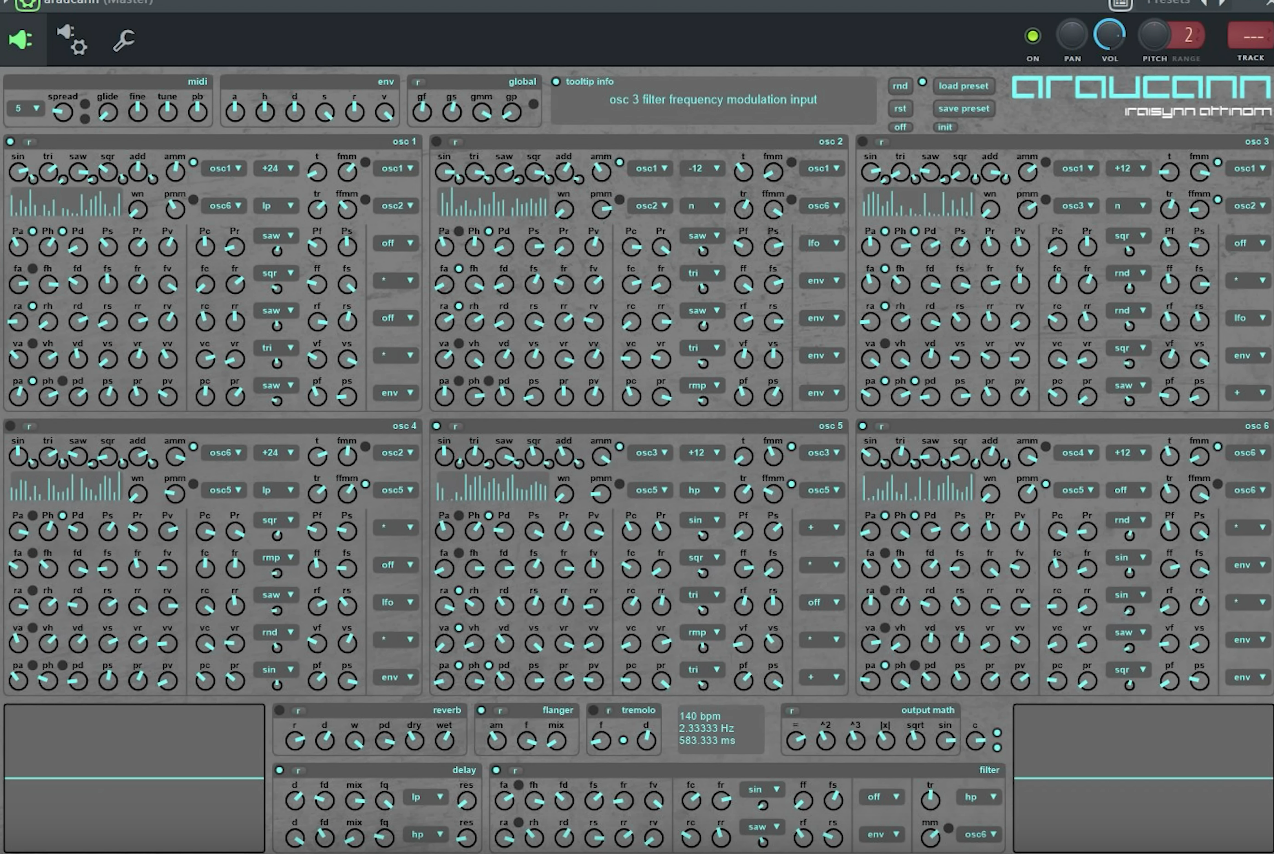Screen dimensions: 1274x854
Task: Toggle the filter section enable LED
Action: pyautogui.click(x=497, y=771)
